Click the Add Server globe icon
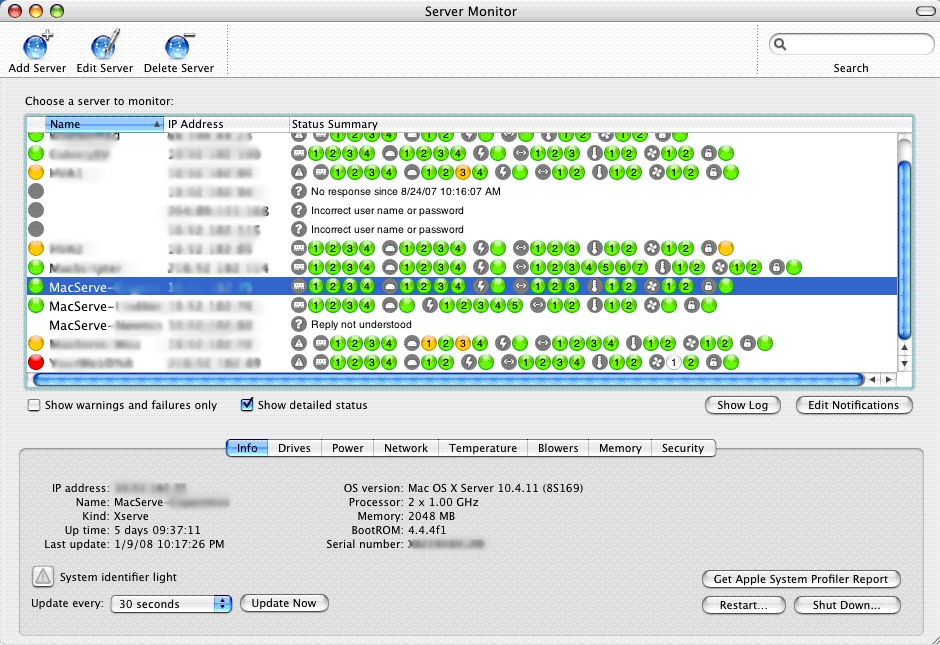Screen dimensions: 940x645 pyautogui.click(x=37, y=46)
